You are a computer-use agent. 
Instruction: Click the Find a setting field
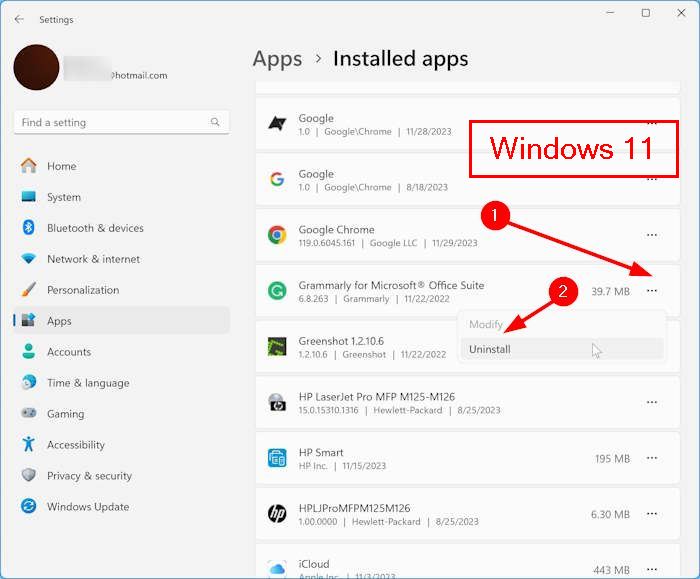(x=121, y=122)
